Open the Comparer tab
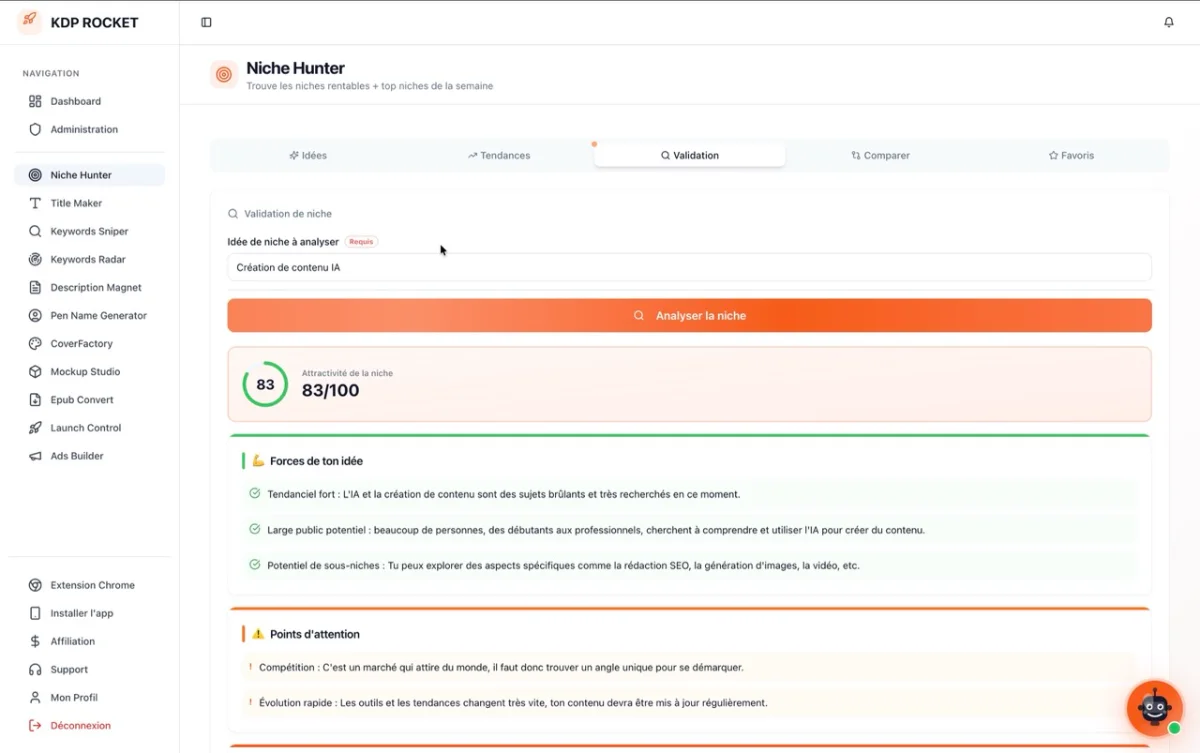Viewport: 1200px width, 753px height. [x=880, y=155]
